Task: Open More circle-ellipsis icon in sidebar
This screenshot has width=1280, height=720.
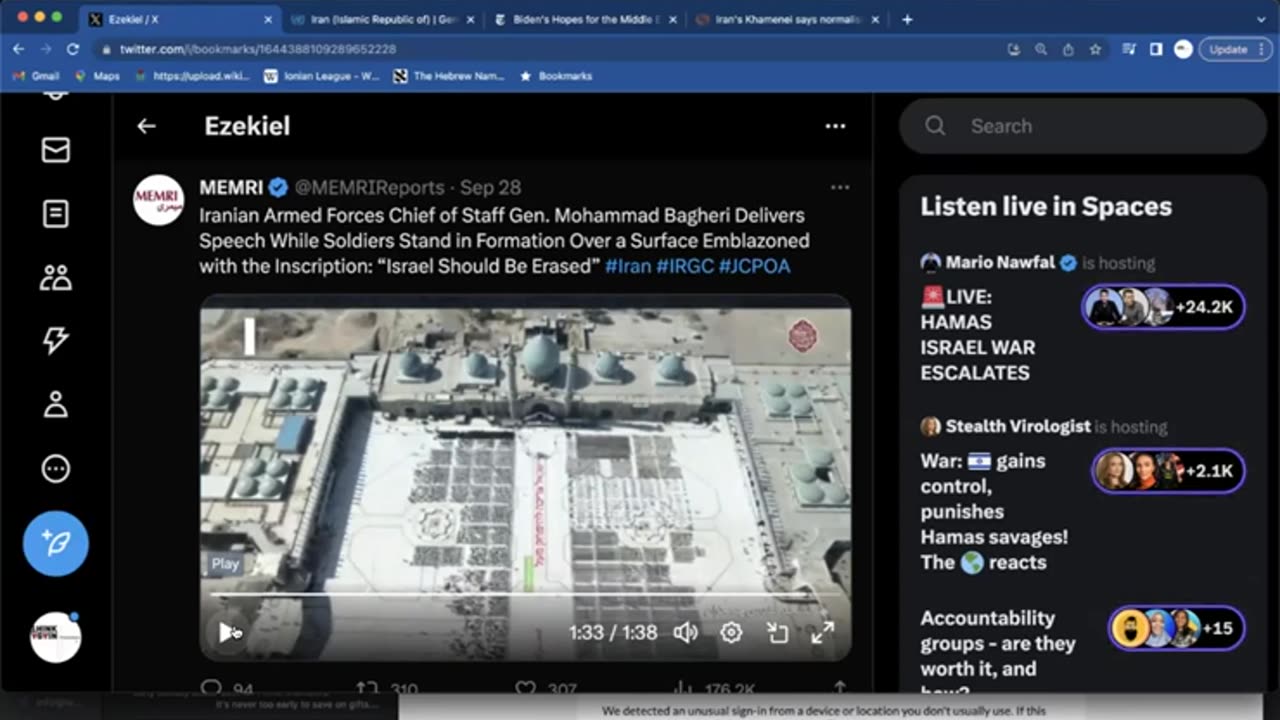Action: coord(55,468)
